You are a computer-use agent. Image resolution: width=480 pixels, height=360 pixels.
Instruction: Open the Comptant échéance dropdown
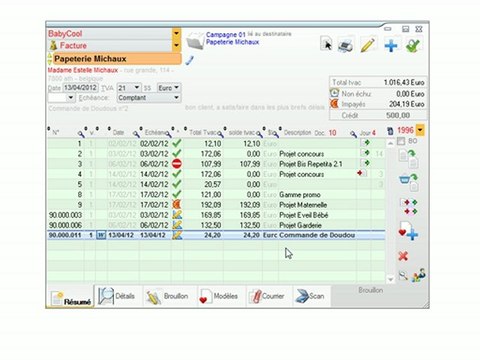point(177,98)
